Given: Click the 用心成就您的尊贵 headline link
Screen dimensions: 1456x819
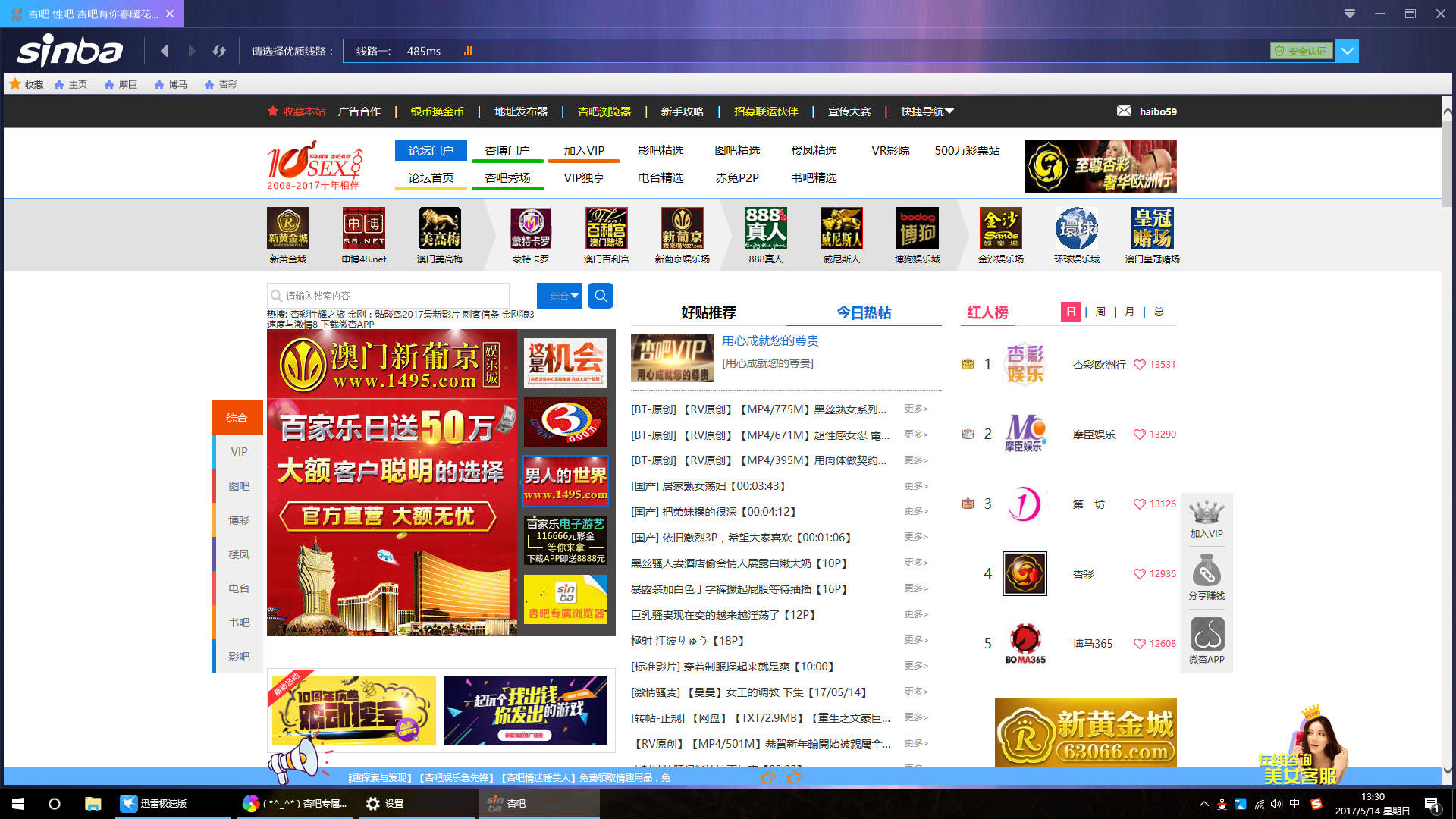Looking at the screenshot, I should tap(770, 340).
